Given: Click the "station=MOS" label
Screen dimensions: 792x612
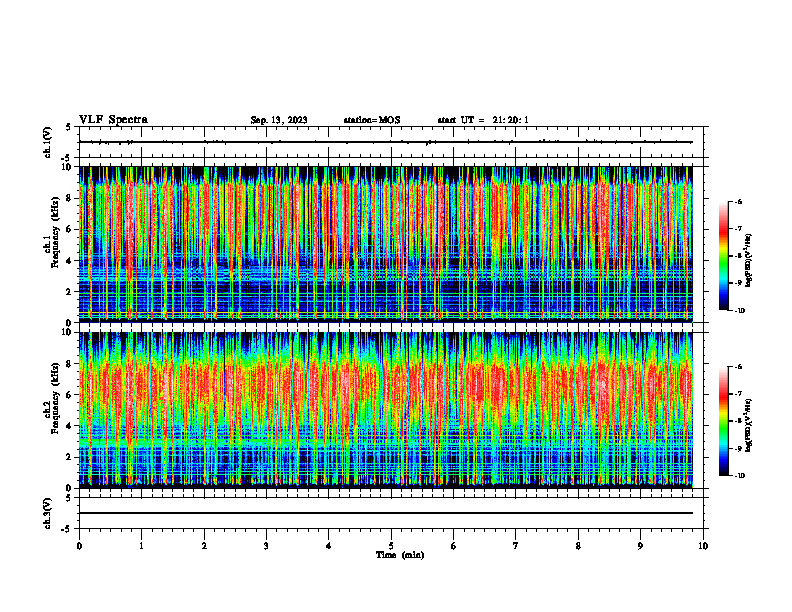Looking at the screenshot, I should (x=372, y=120).
